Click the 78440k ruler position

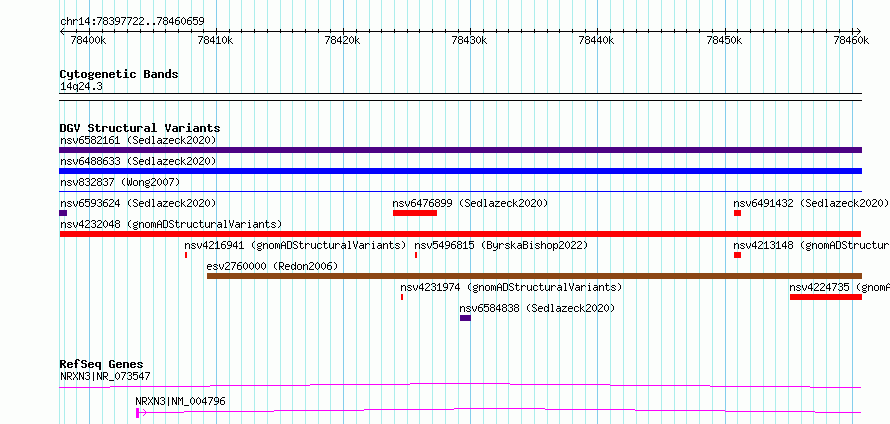tap(597, 40)
